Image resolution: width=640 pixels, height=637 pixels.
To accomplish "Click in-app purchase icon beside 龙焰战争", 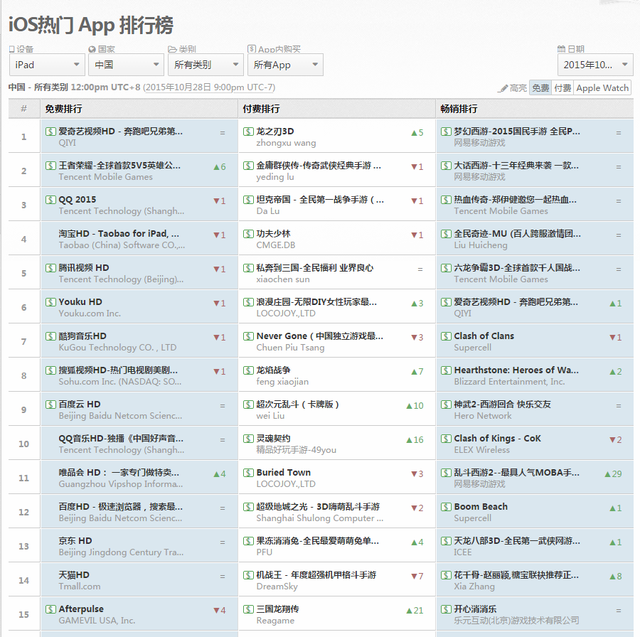I will (x=248, y=370).
